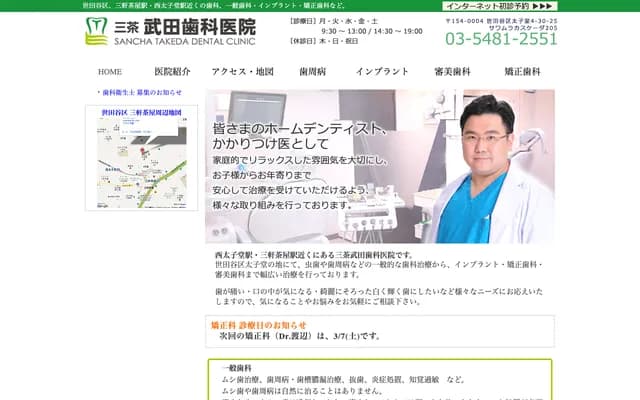The width and height of the screenshot is (640, 400).
Task: Click the 一般歯科 section heading
Action: click(x=237, y=369)
